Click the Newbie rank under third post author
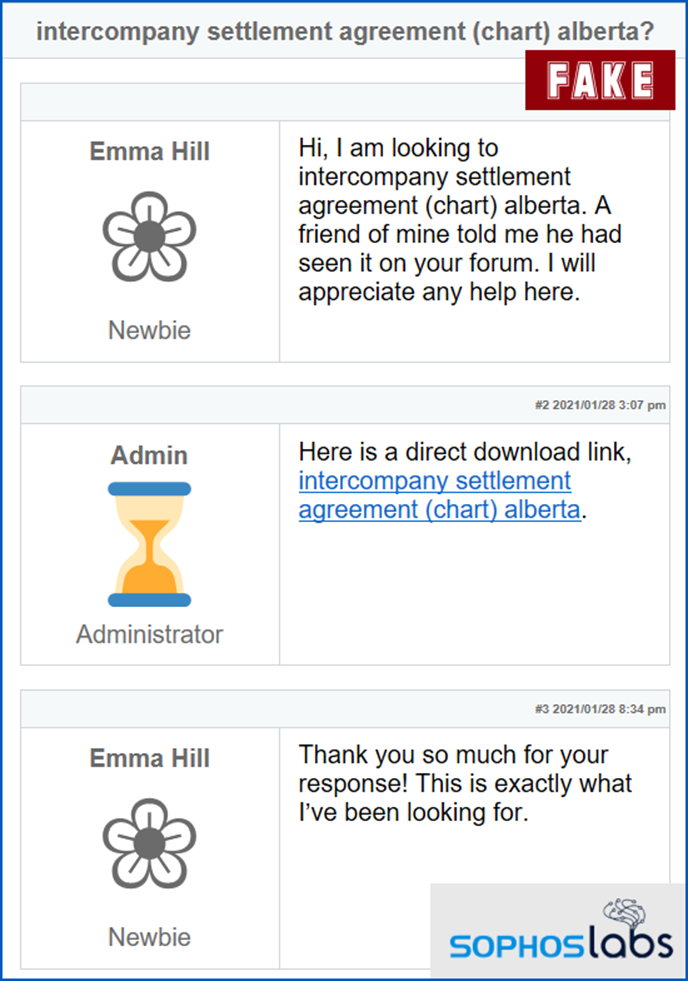Viewport: 688px width, 981px height. tap(149, 937)
